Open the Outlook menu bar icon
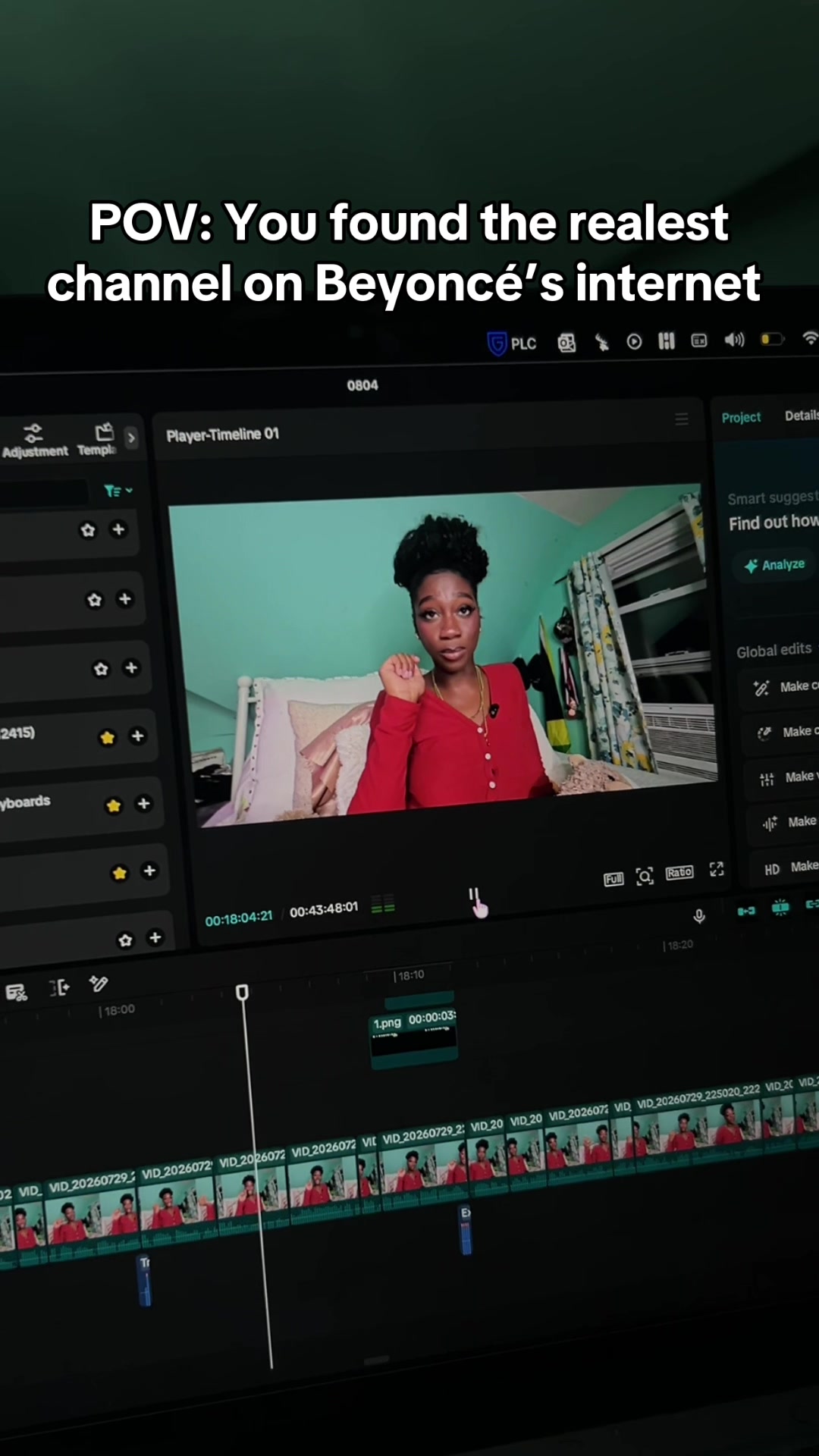The height and width of the screenshot is (1456, 819). (x=566, y=344)
